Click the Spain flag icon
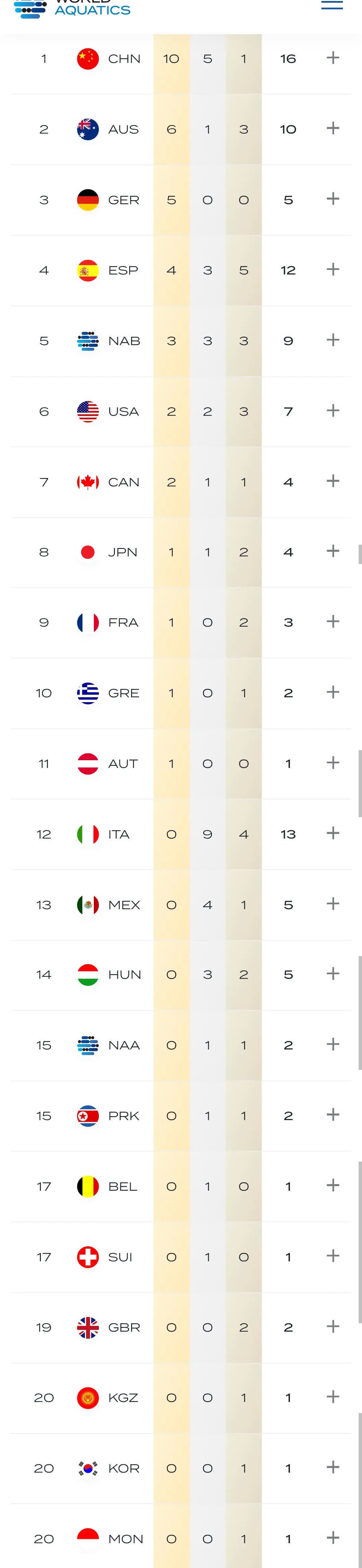Image resolution: width=362 pixels, height=1568 pixels. [x=88, y=270]
